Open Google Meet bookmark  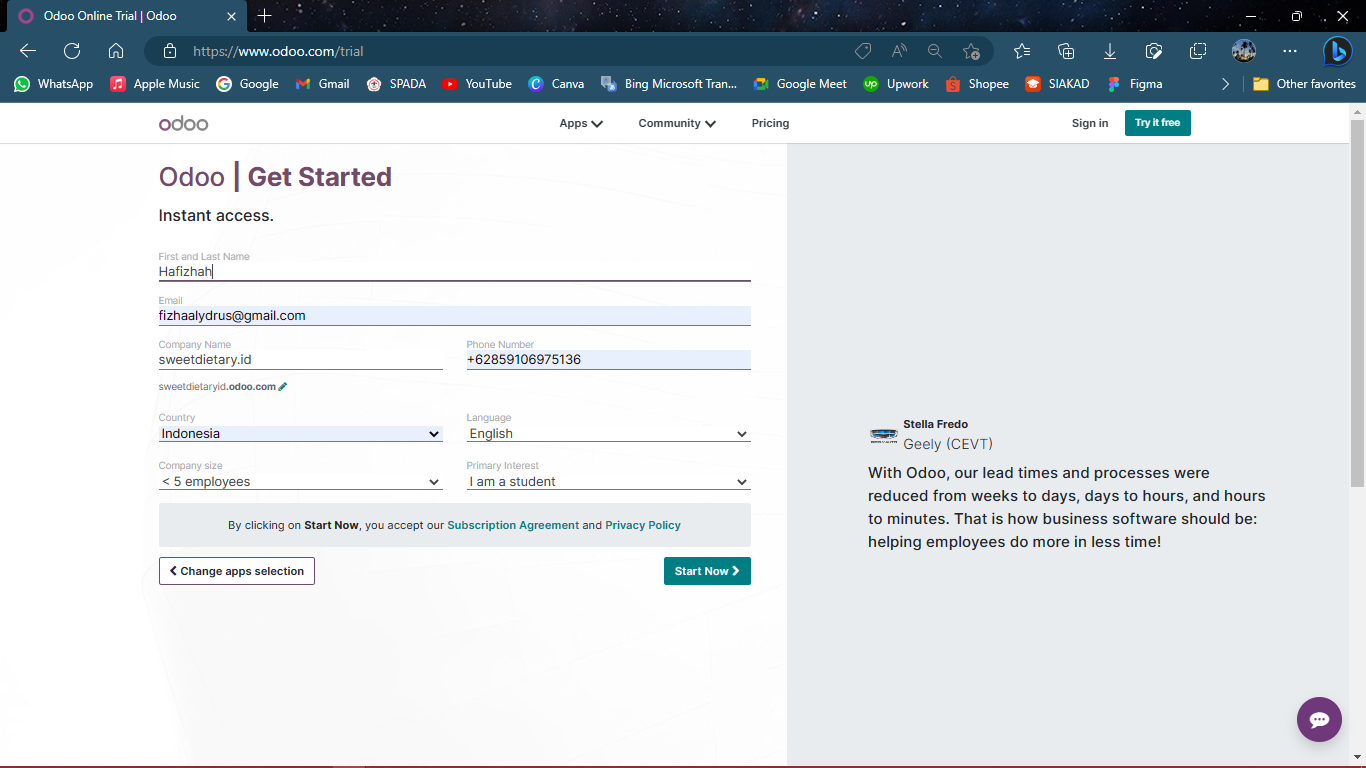(x=800, y=84)
